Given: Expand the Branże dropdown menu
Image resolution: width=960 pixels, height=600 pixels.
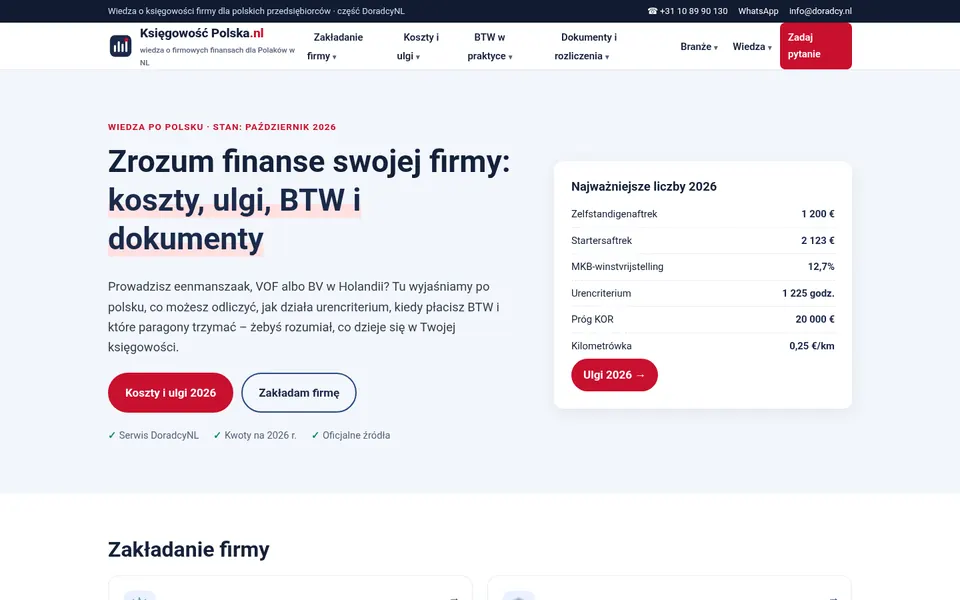Looking at the screenshot, I should pyautogui.click(x=699, y=47).
